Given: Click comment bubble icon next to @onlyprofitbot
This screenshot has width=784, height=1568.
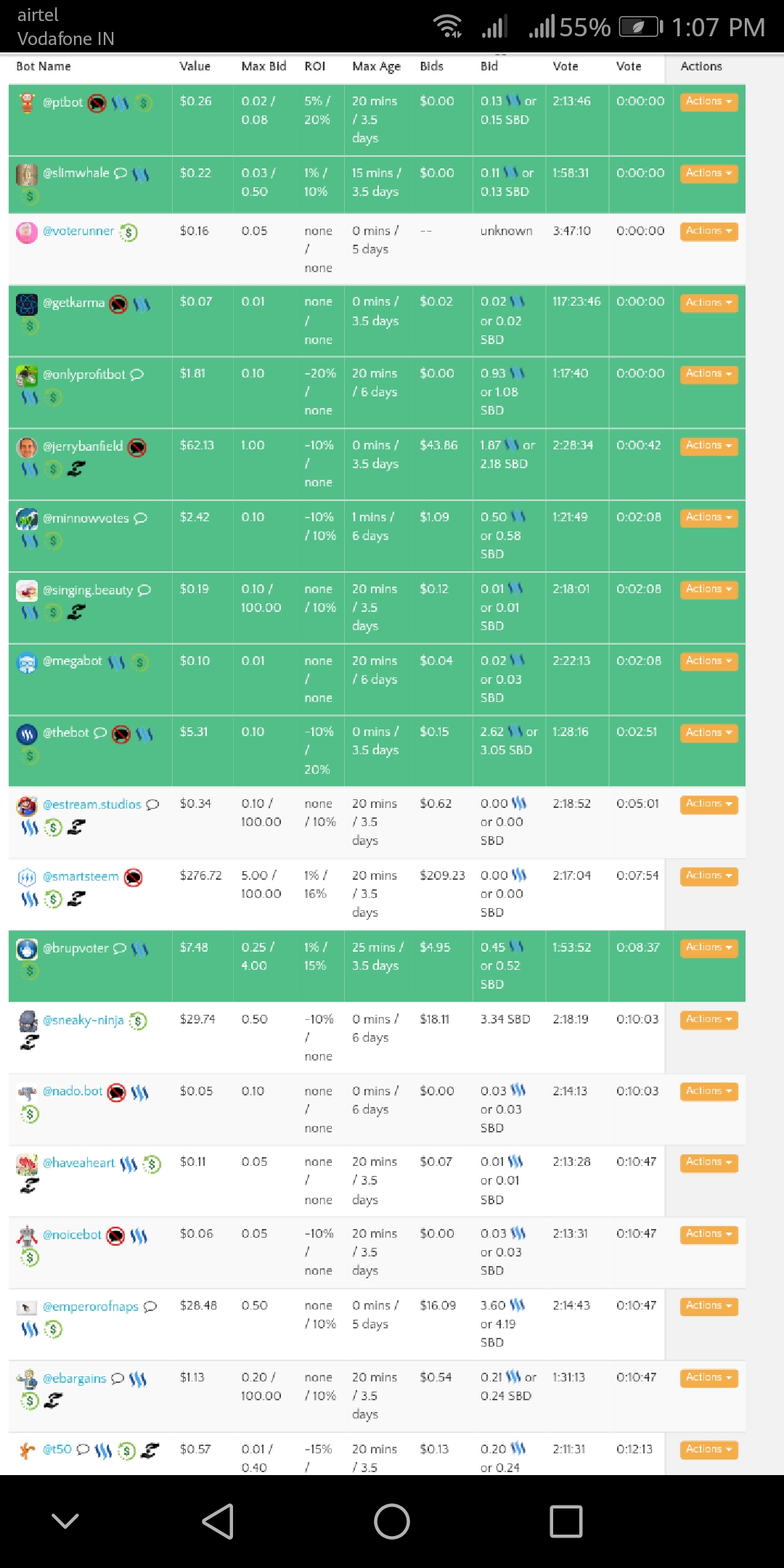Looking at the screenshot, I should point(136,375).
